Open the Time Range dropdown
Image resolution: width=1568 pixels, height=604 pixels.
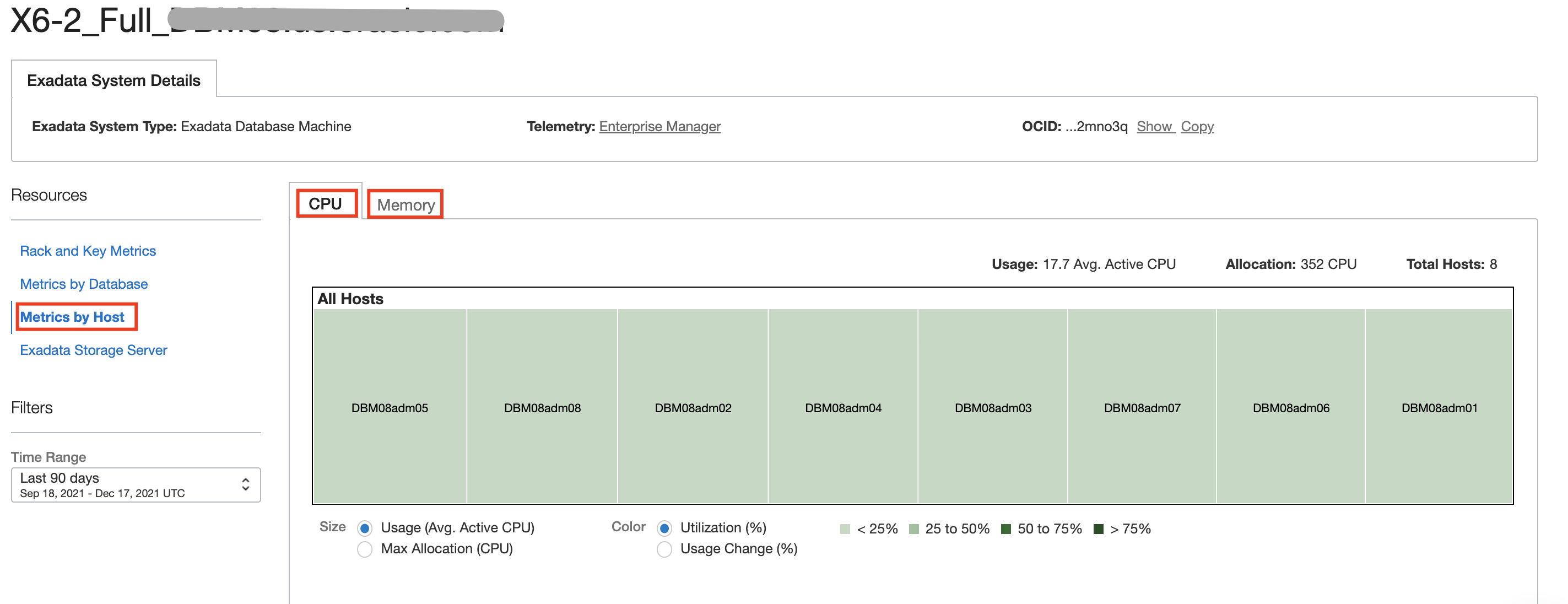(x=135, y=484)
